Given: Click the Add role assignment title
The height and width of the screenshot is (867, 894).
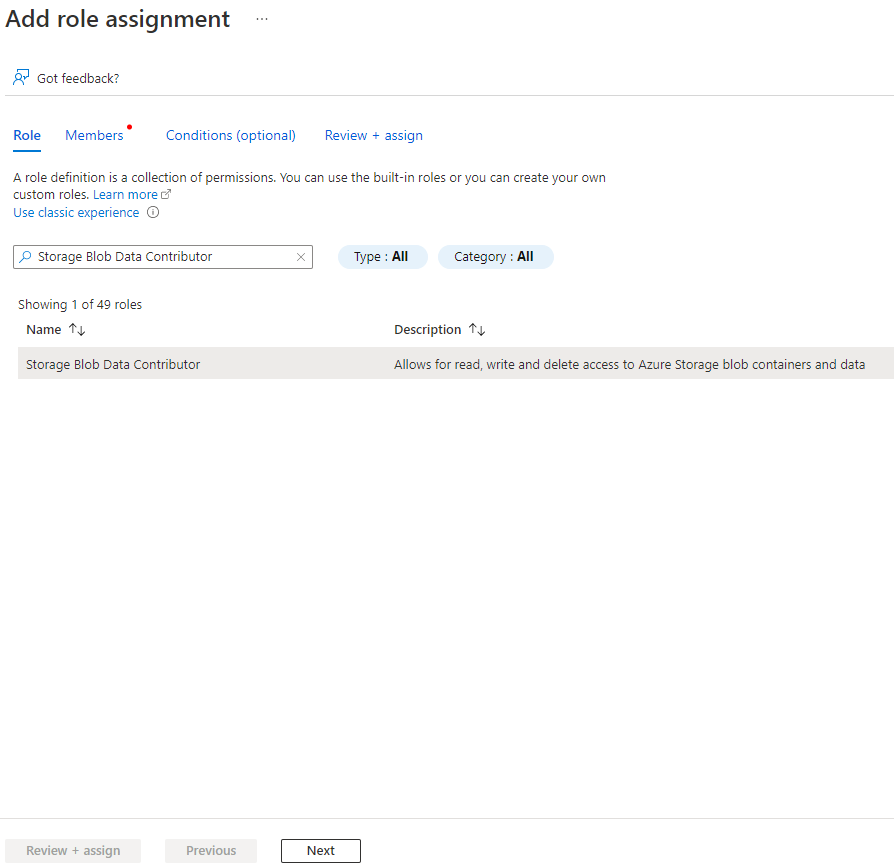Looking at the screenshot, I should click(117, 19).
